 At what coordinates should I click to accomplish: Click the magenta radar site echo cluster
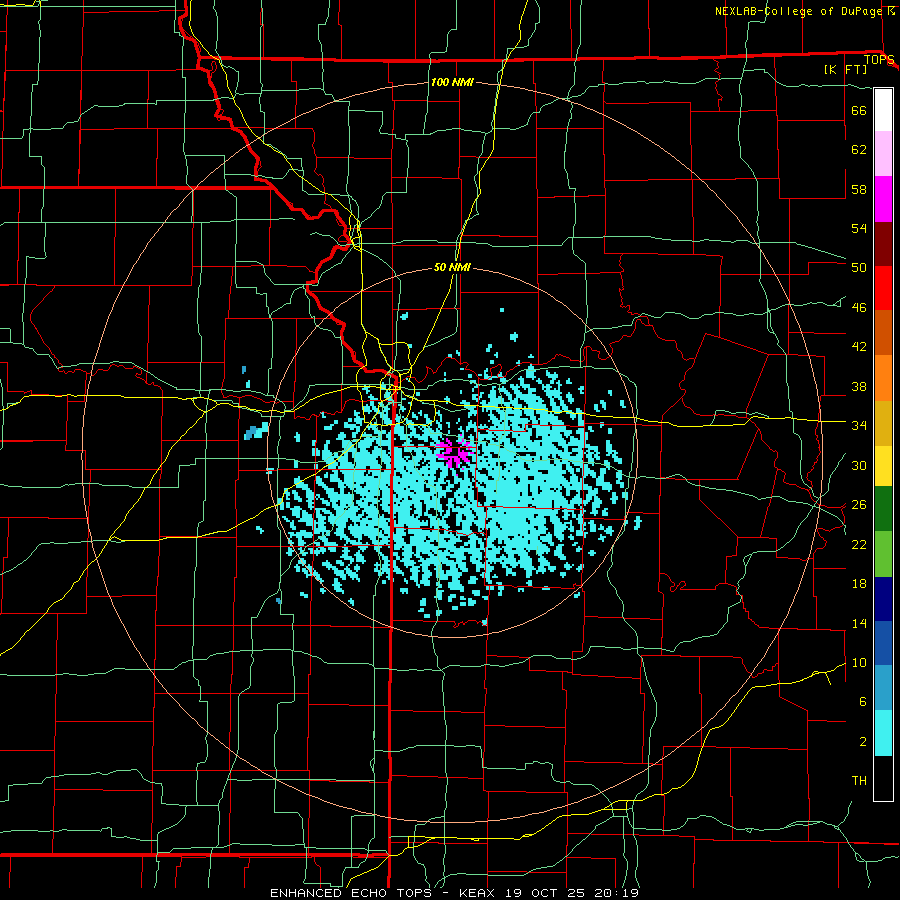(456, 452)
